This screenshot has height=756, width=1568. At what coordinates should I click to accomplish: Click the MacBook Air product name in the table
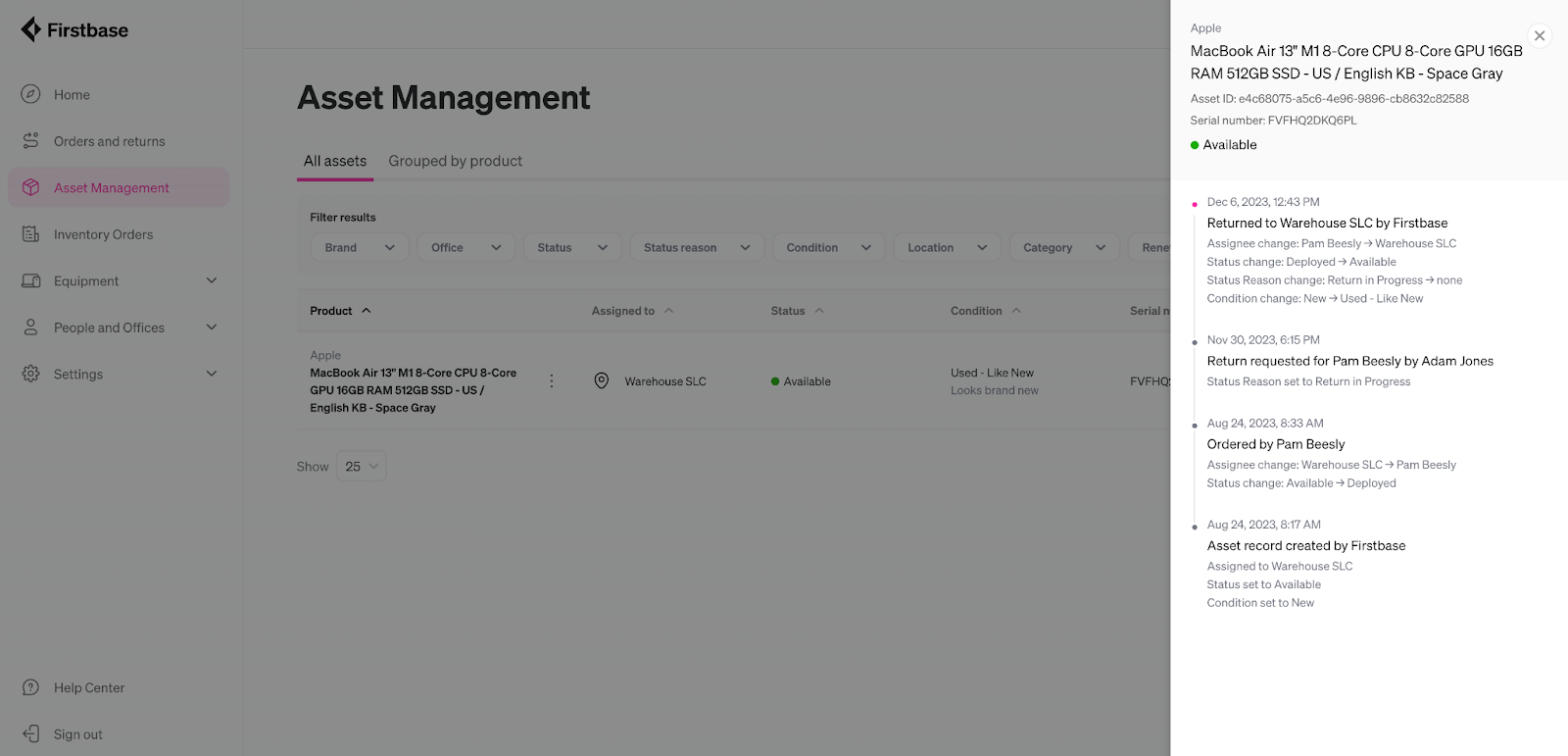pyautogui.click(x=413, y=390)
